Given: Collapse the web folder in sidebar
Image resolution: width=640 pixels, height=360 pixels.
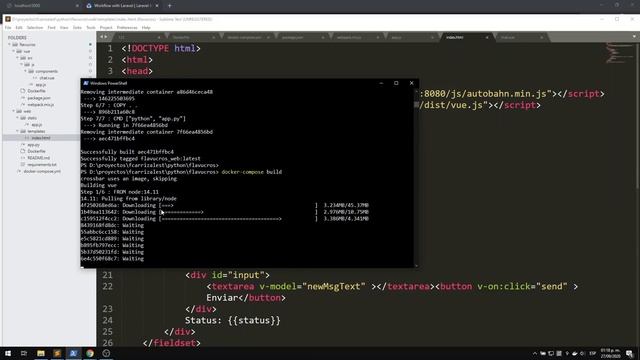Looking at the screenshot, I should (x=13, y=111).
